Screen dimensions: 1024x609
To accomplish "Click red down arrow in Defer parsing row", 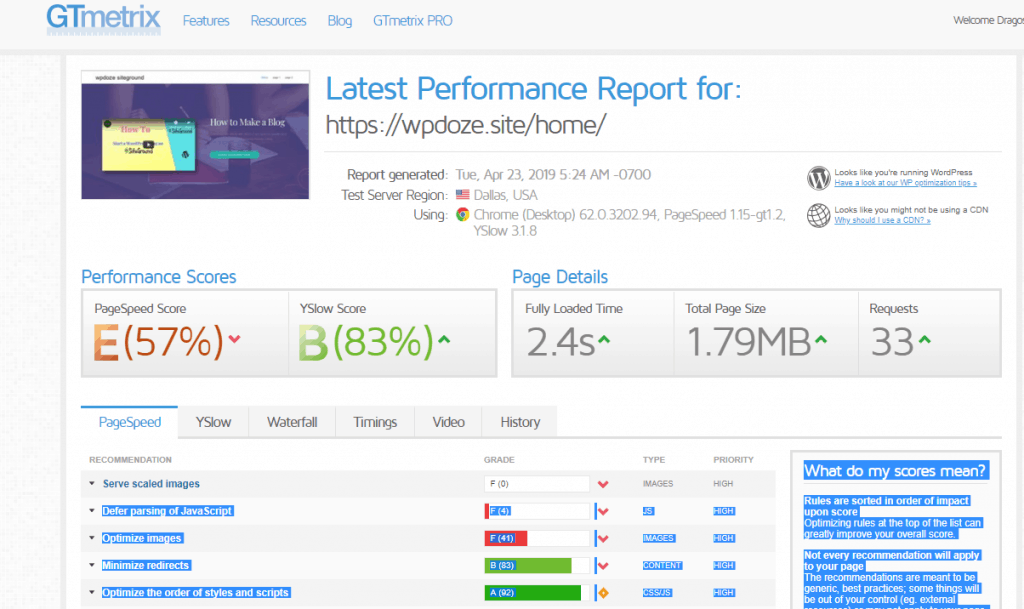I will [x=603, y=512].
